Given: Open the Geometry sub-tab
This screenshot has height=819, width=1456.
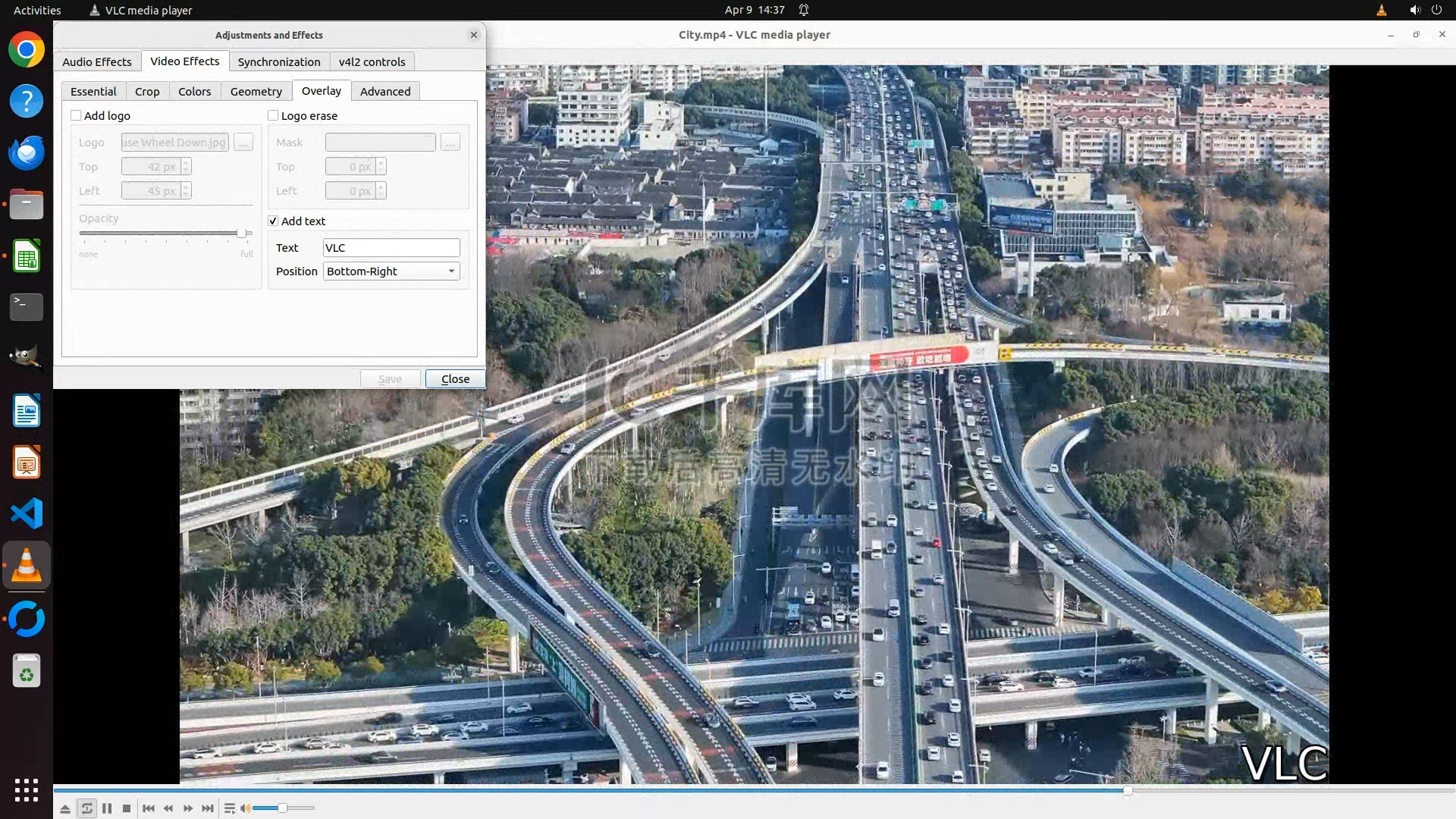Looking at the screenshot, I should (256, 91).
